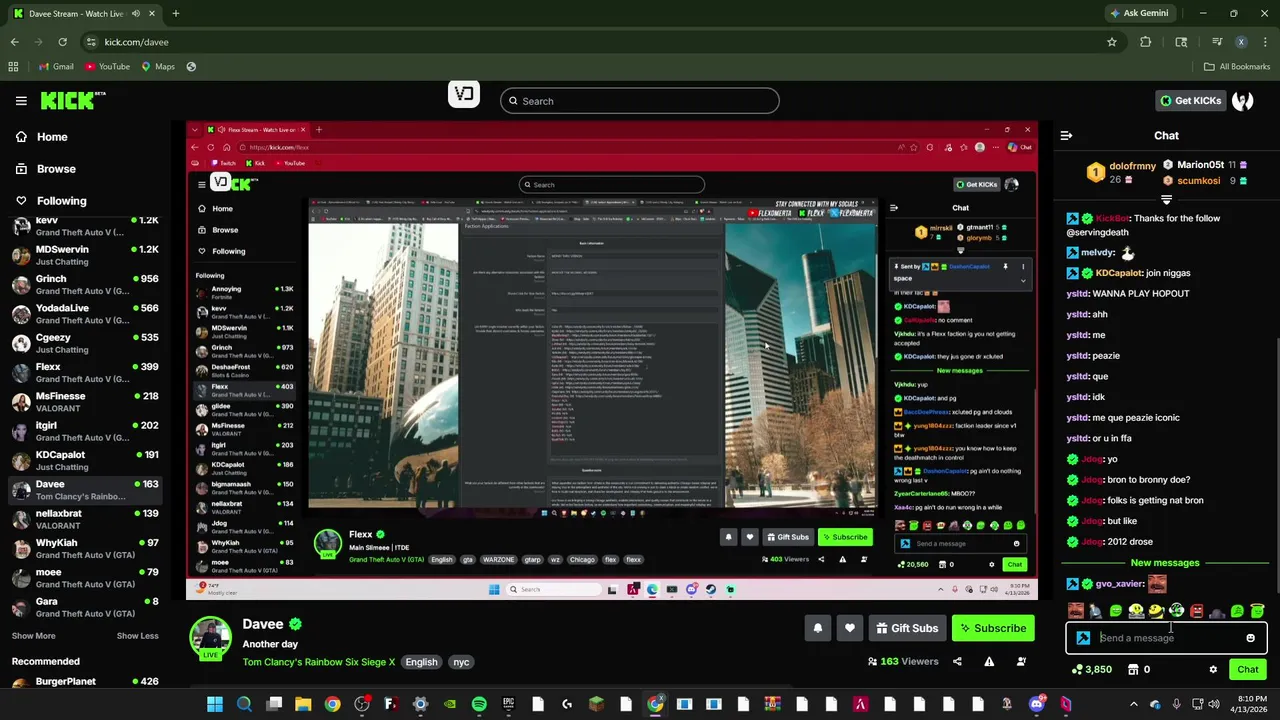Screen dimensions: 1280x720
Task: Open Marion05t on chat leaderboard
Action: (1200, 165)
